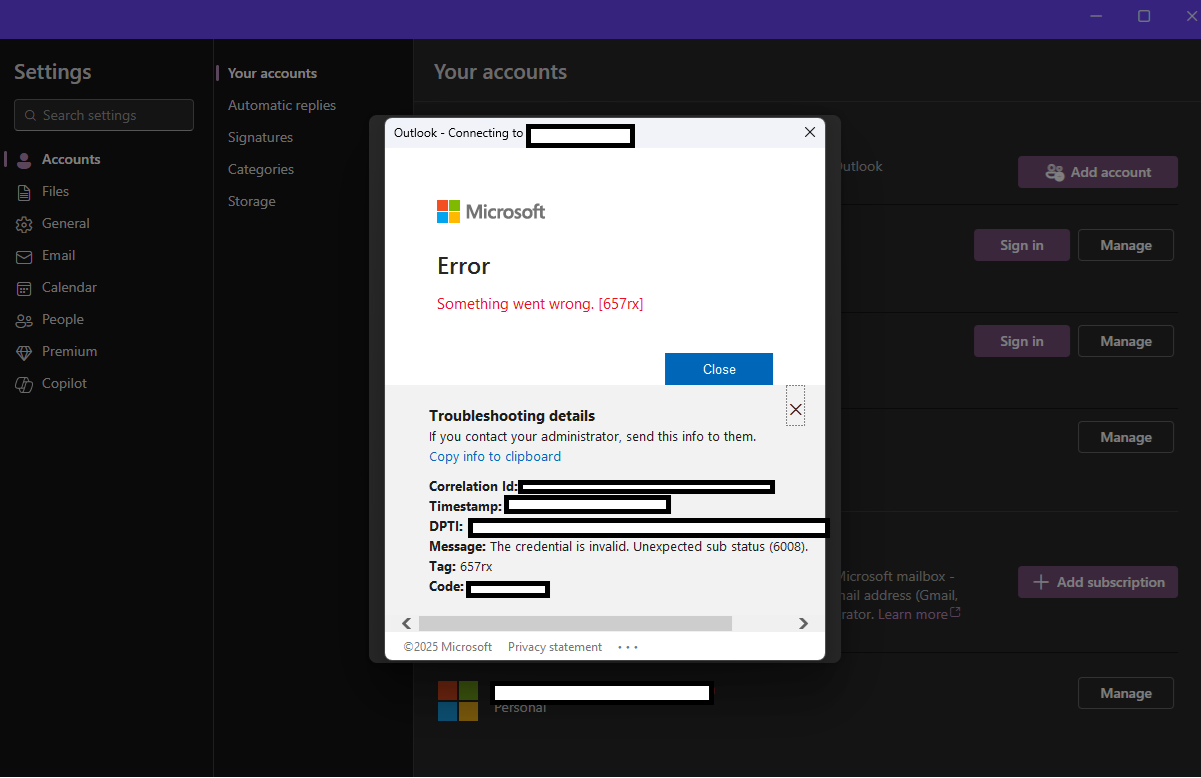Dismiss the Troubleshooting details panel
The image size is (1201, 778).
(796, 409)
